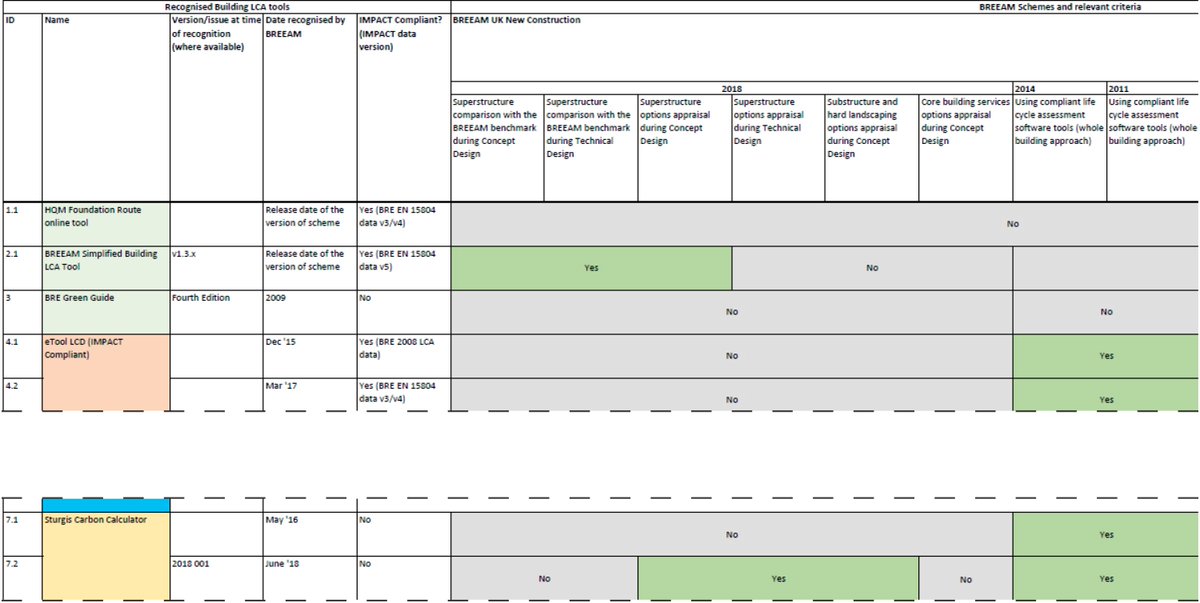Click the green 'Yes' cell in row 2.1

click(x=592, y=268)
